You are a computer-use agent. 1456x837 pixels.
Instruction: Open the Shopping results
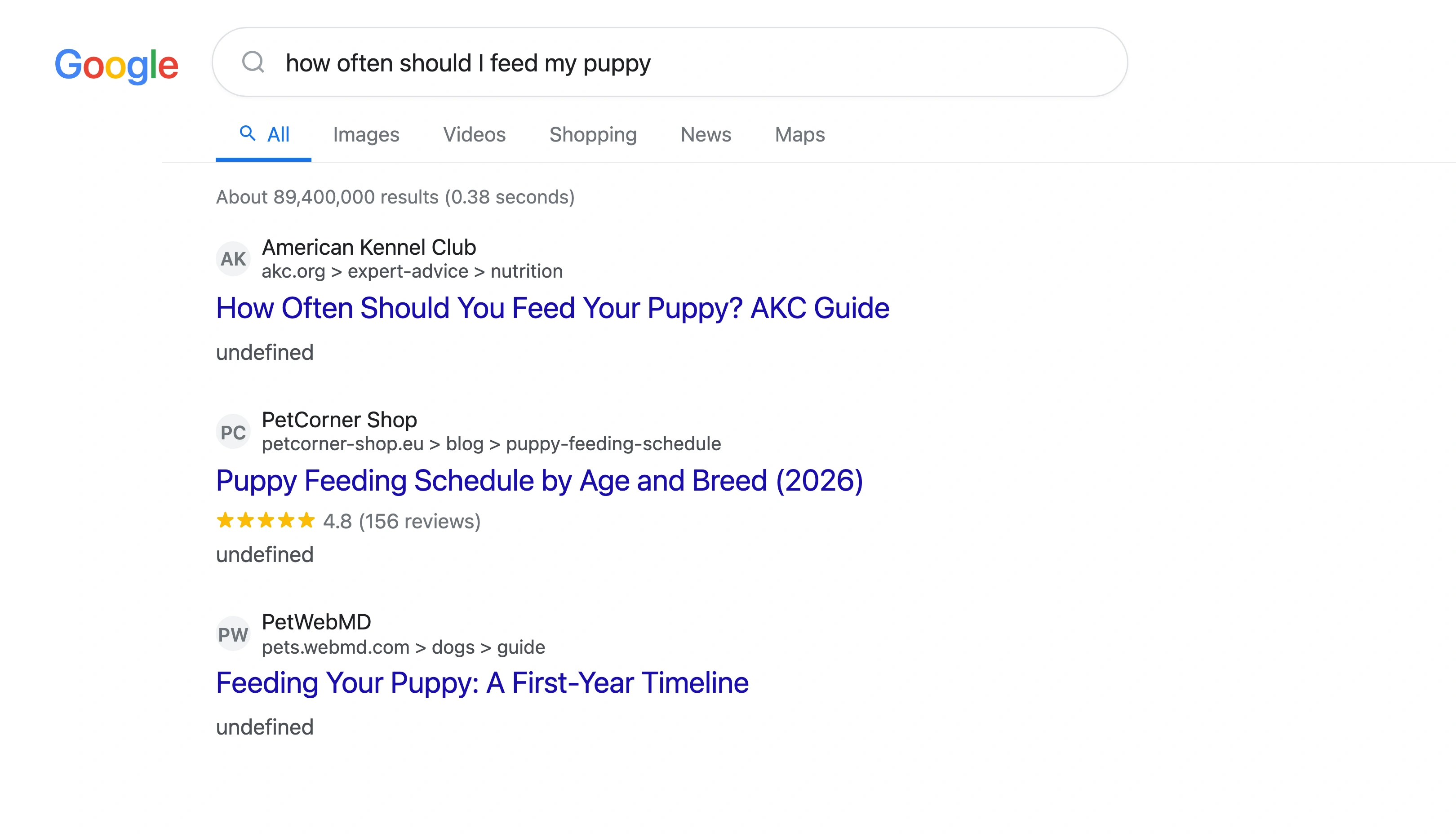coord(593,134)
